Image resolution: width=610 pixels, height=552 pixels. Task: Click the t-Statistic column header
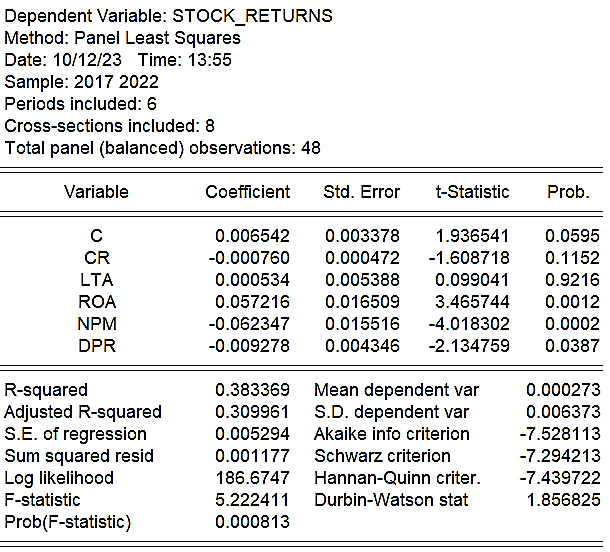coord(472,192)
